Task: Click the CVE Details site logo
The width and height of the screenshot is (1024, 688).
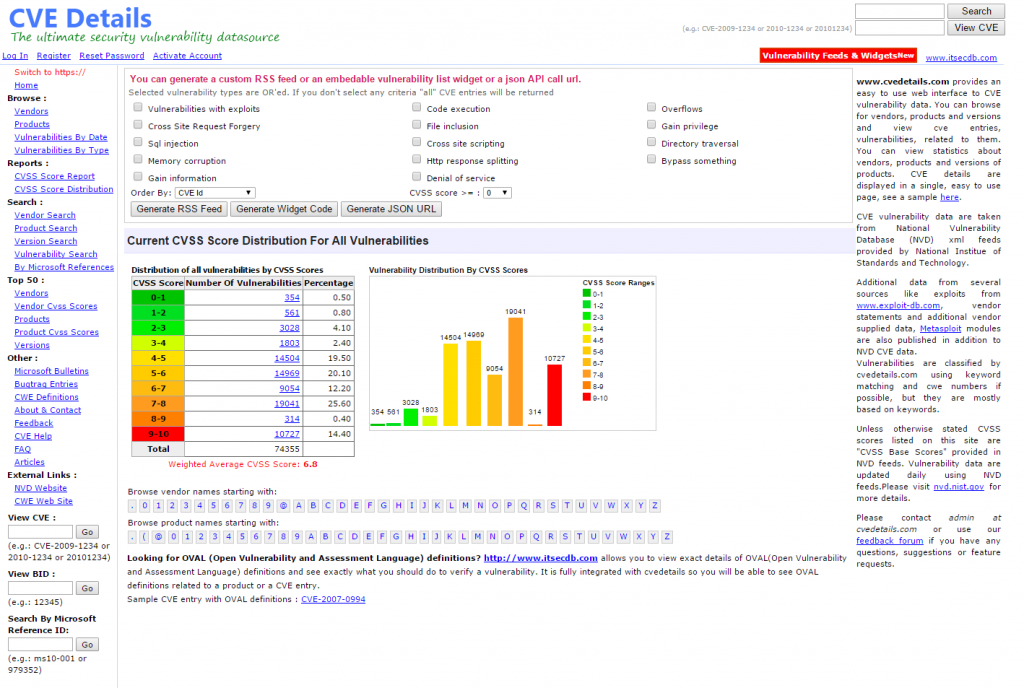Action: click(80, 18)
